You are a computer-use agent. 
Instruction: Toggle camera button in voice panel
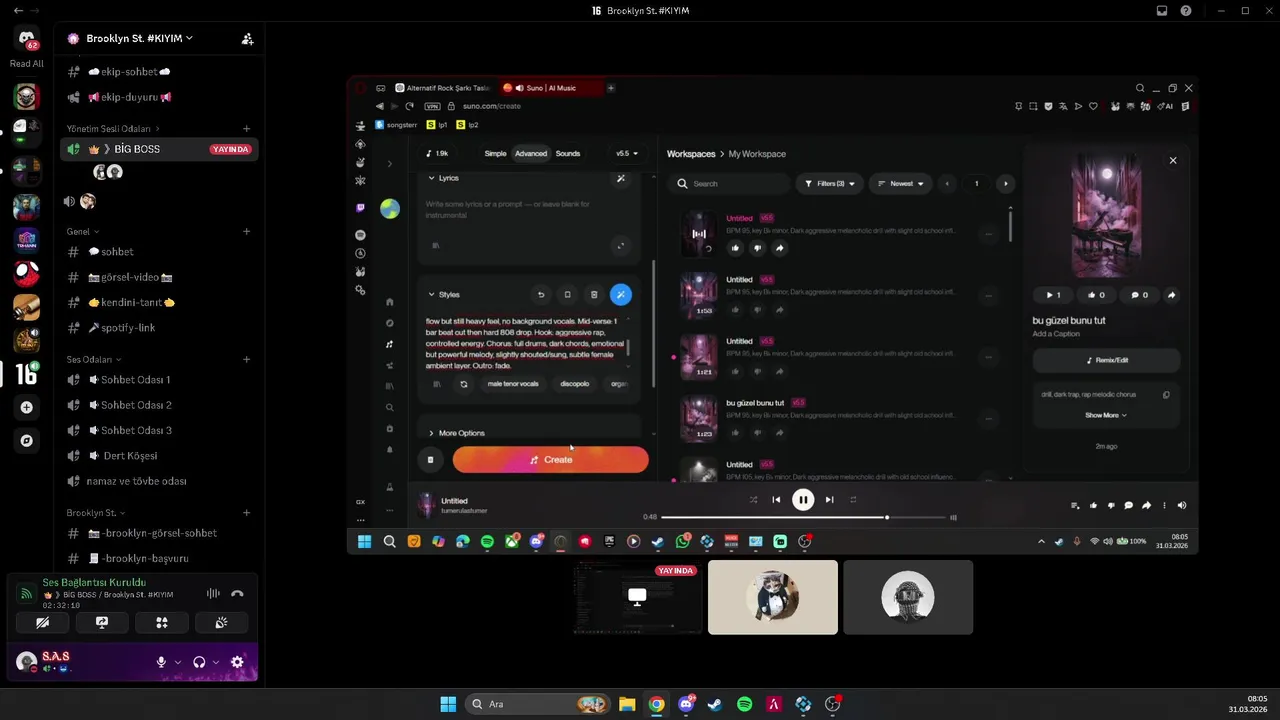[42, 622]
